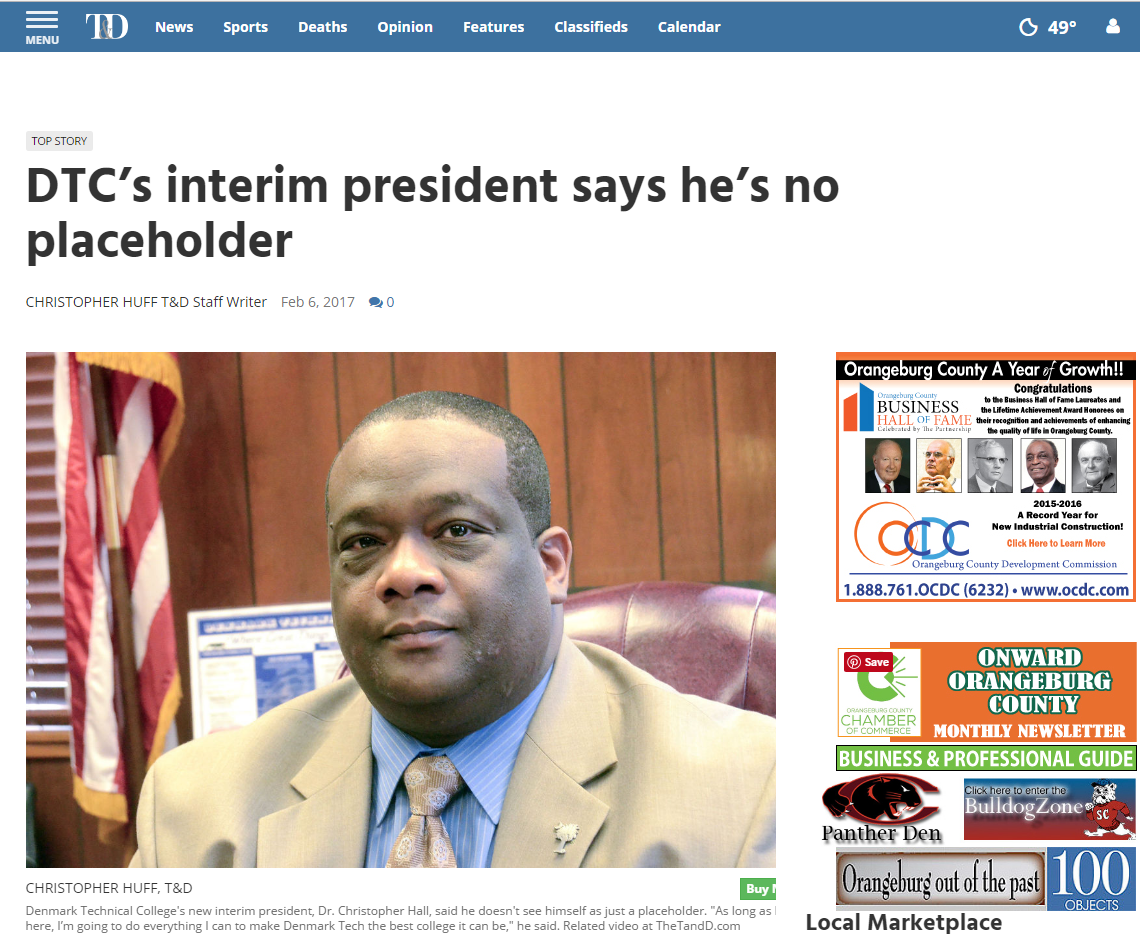Open the Calendar nav link
This screenshot has height=943, width=1140.
tap(689, 27)
